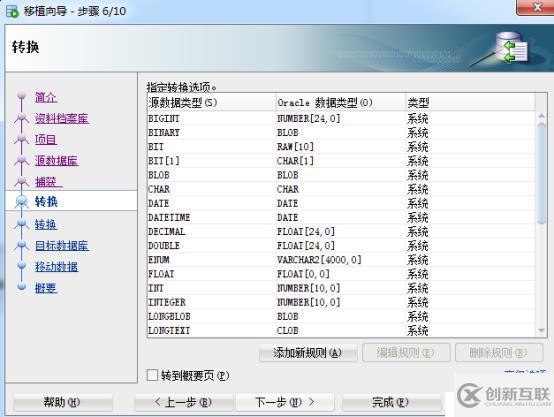Click the table scrollbar up arrow
554x417 pixels.
[x=541, y=116]
